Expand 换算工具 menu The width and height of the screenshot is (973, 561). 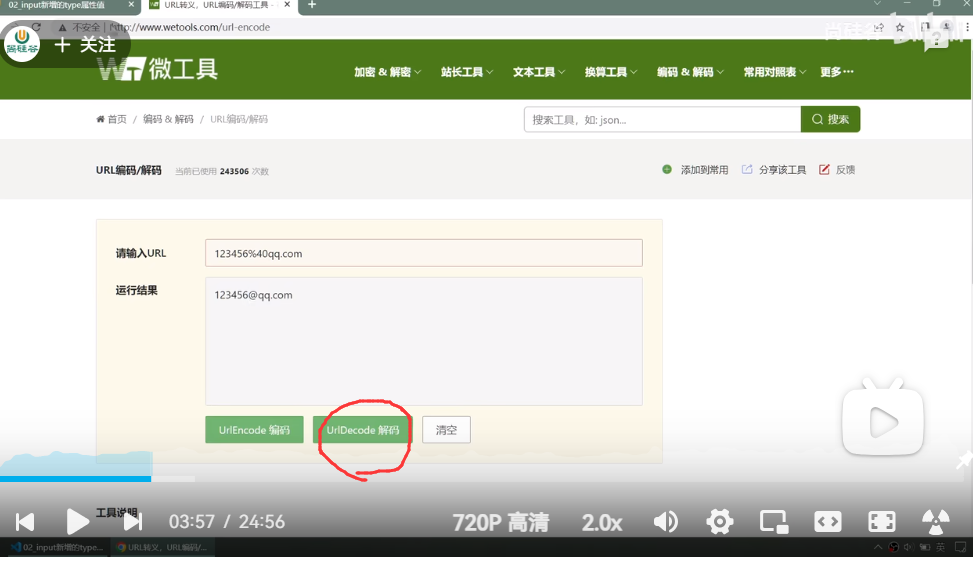[x=611, y=72]
